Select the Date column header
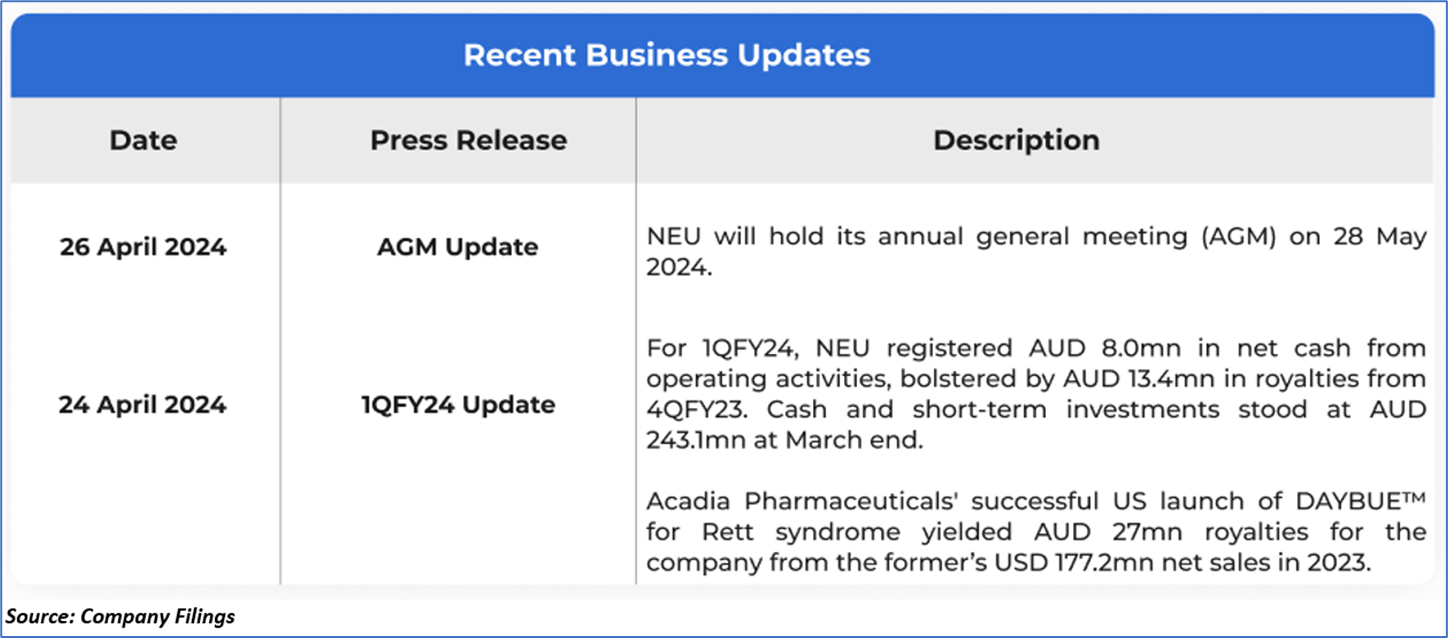This screenshot has height=638, width=1448. click(x=144, y=140)
